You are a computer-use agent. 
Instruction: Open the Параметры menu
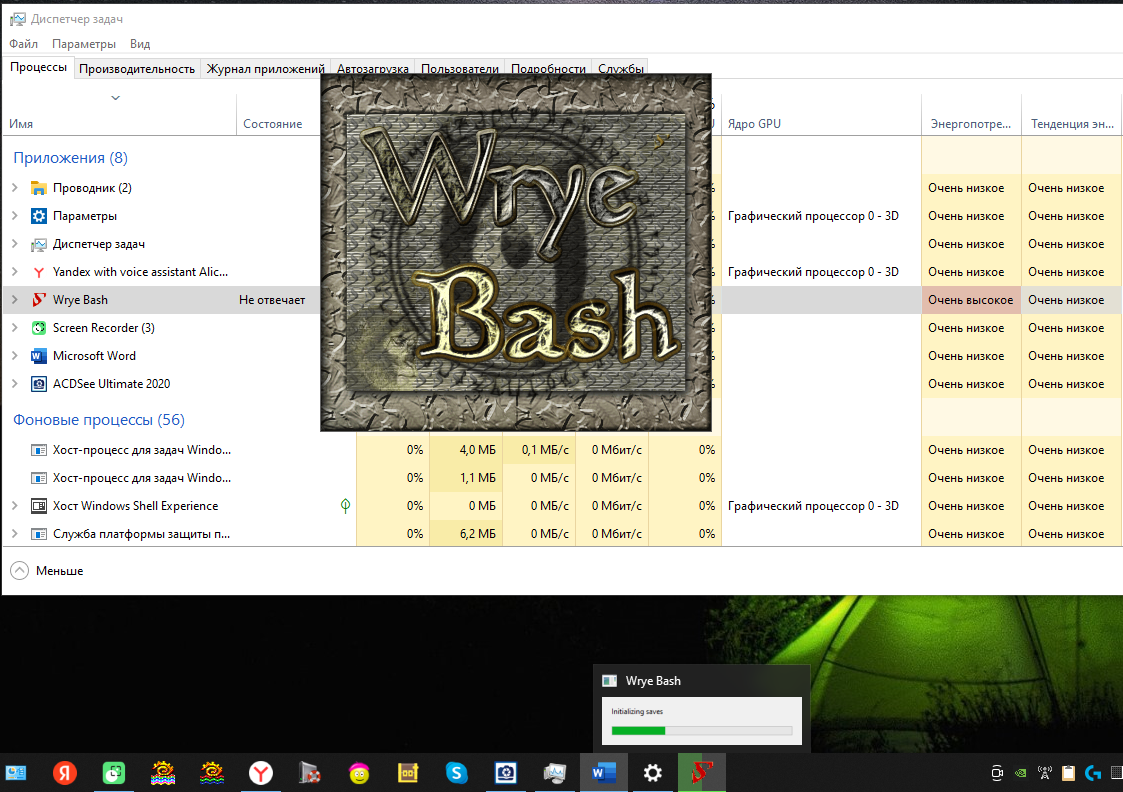[x=84, y=44]
